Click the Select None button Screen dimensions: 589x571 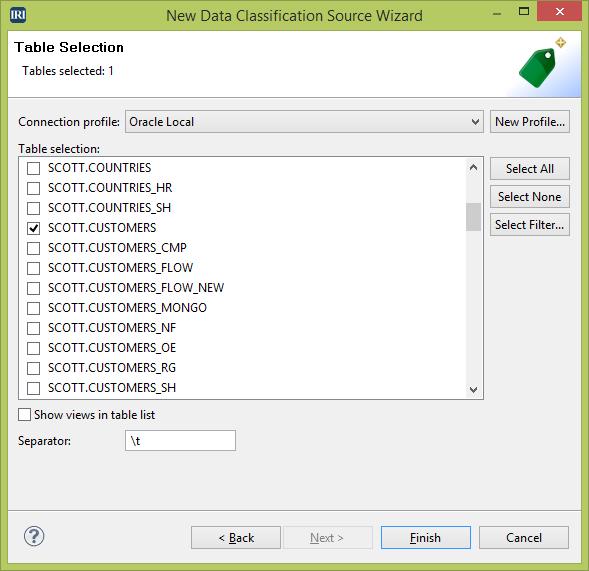click(530, 197)
